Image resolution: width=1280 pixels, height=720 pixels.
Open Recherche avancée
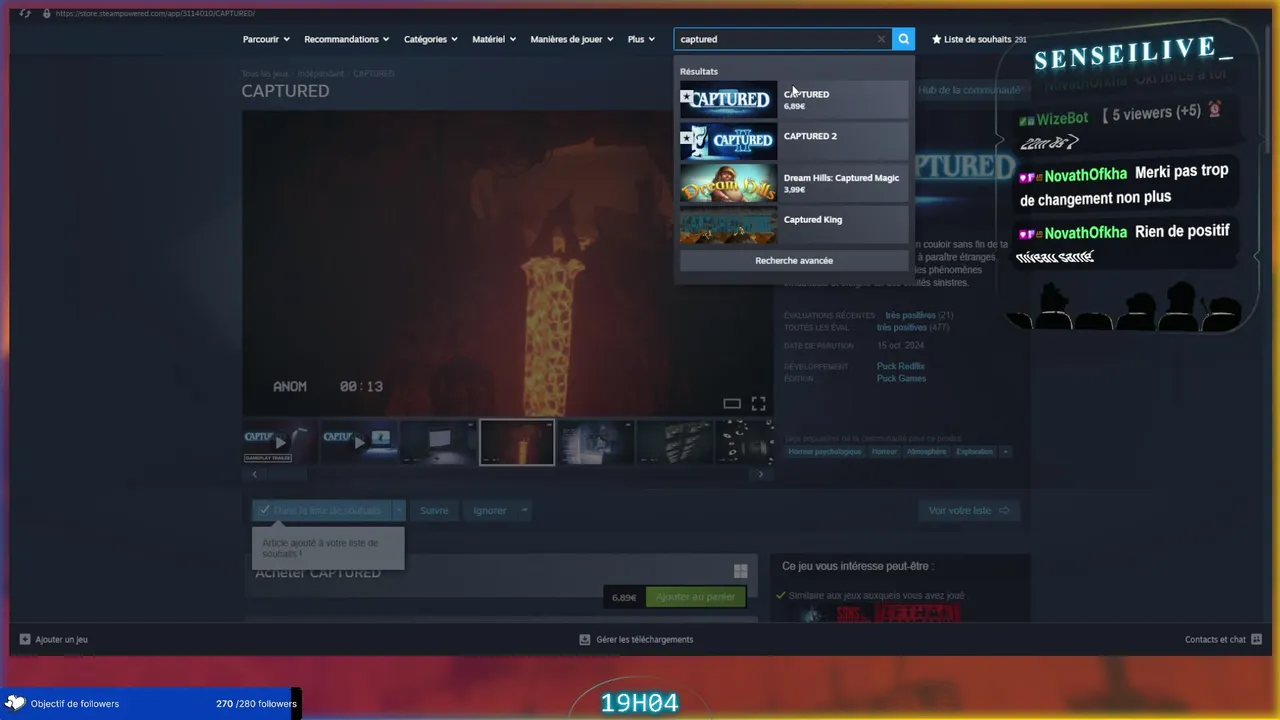pos(794,261)
